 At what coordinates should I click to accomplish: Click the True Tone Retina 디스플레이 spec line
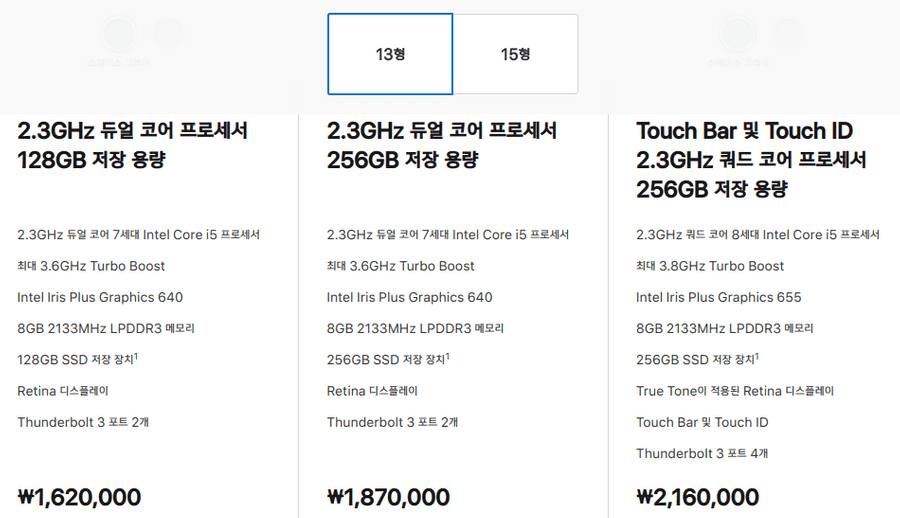pyautogui.click(x=734, y=391)
